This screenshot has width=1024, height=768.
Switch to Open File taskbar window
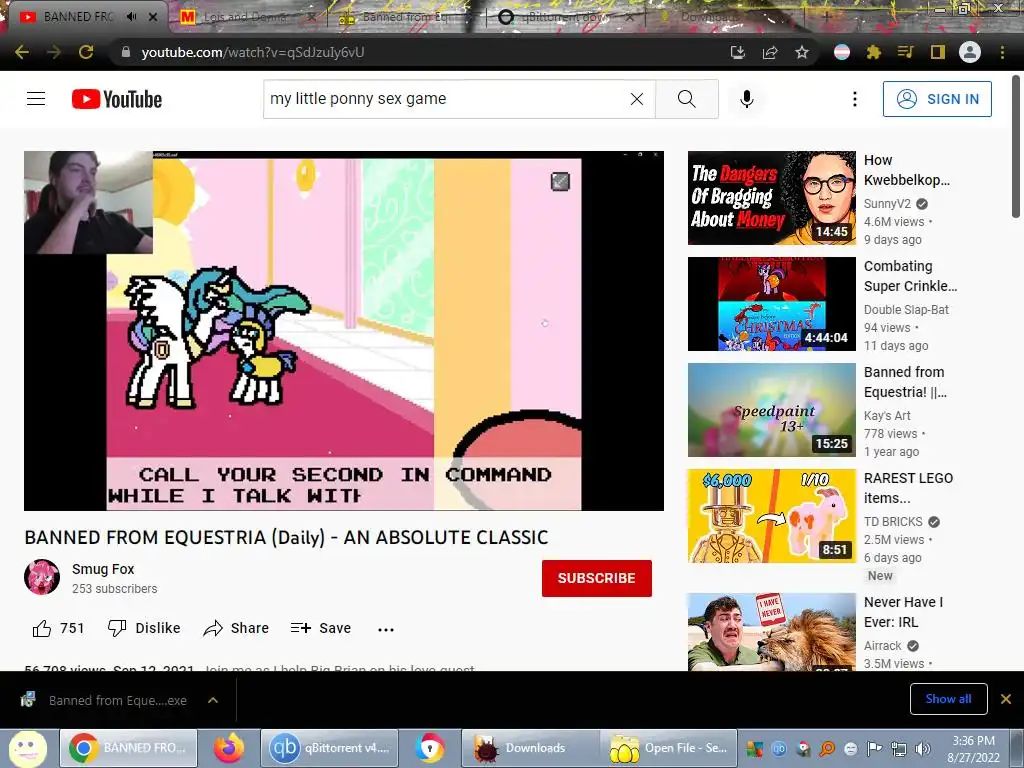click(x=667, y=748)
